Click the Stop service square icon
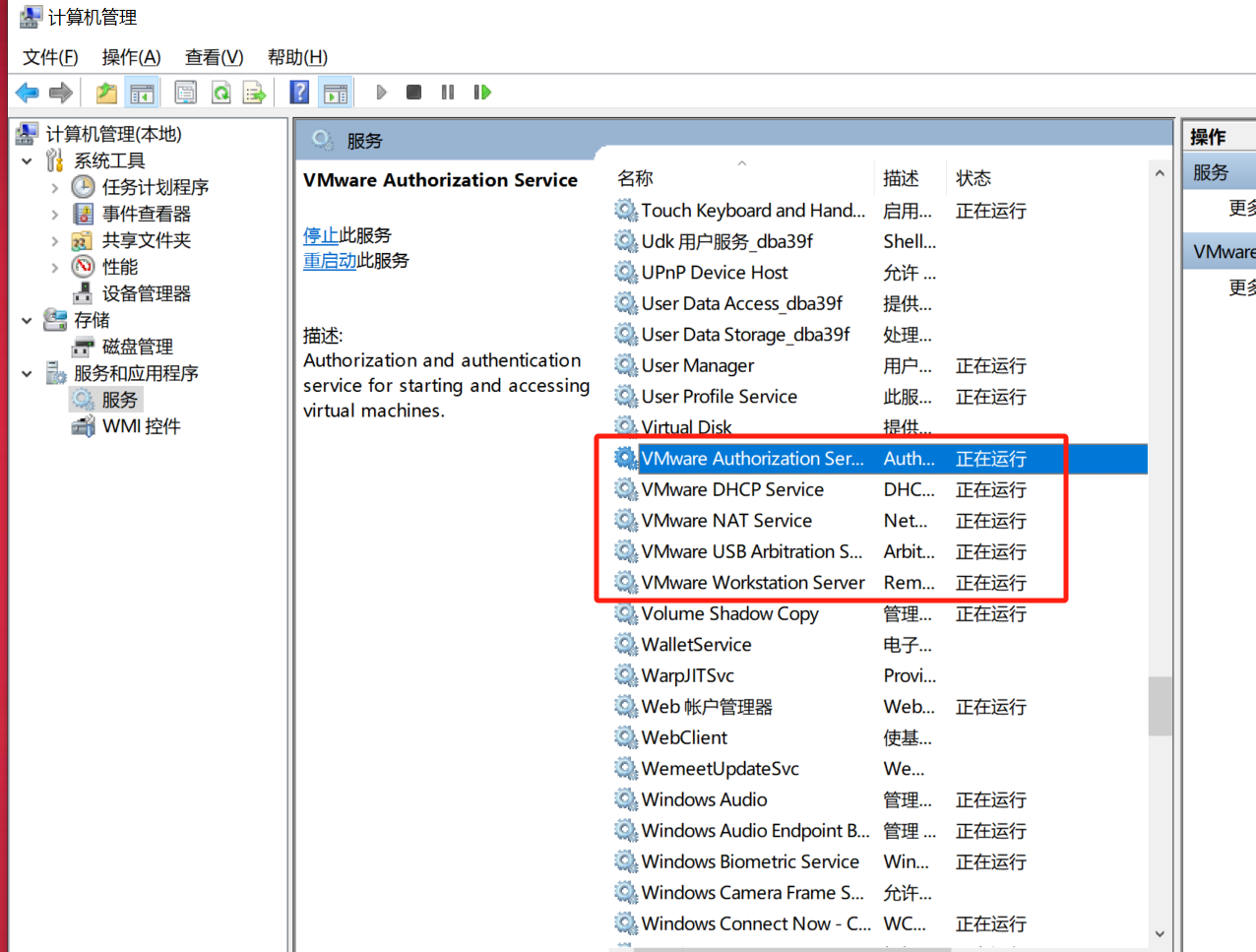 [x=414, y=93]
